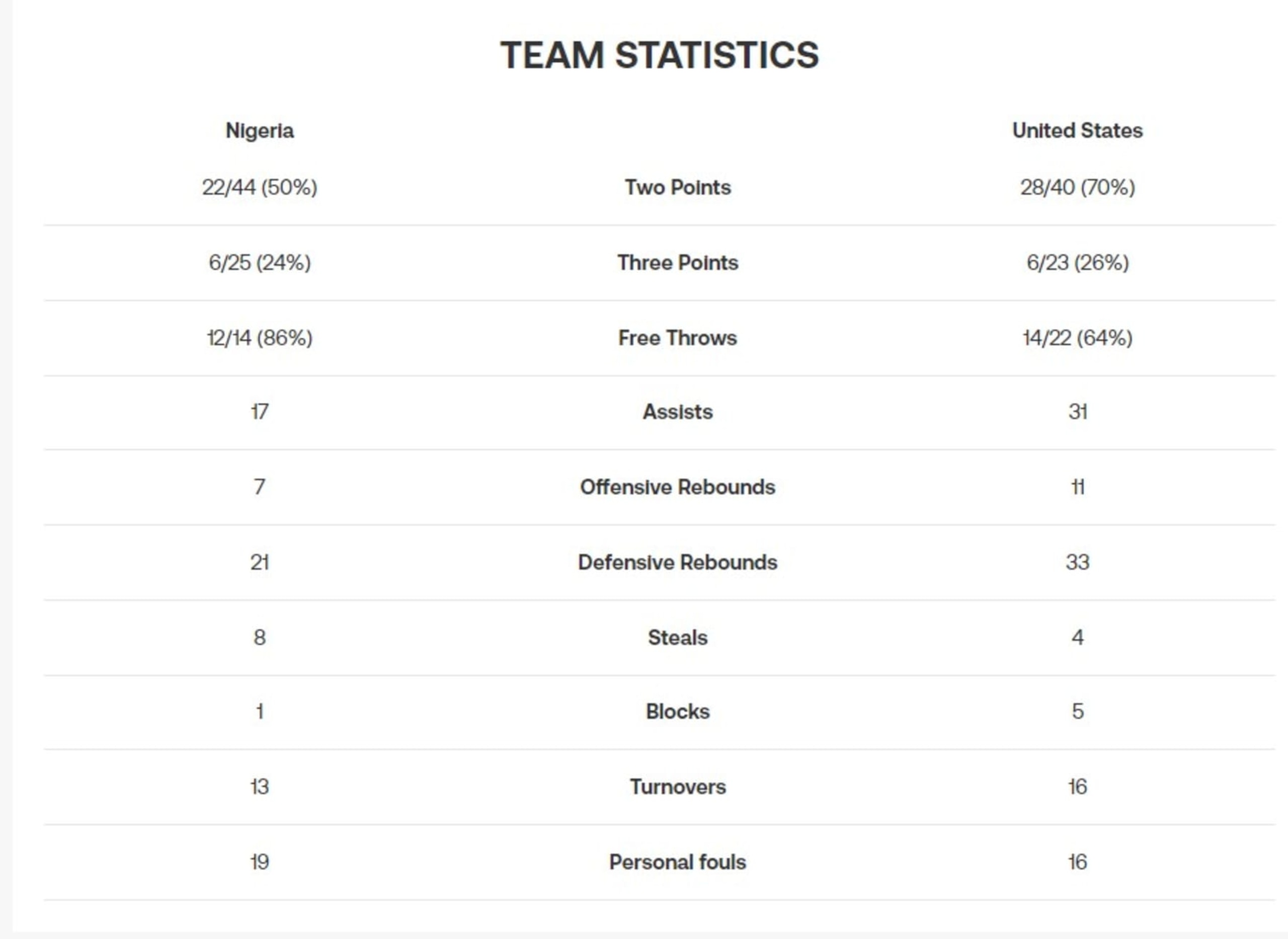Select Nigeria's 12/14 (86%) free throw value
1288x939 pixels.
tap(260, 338)
